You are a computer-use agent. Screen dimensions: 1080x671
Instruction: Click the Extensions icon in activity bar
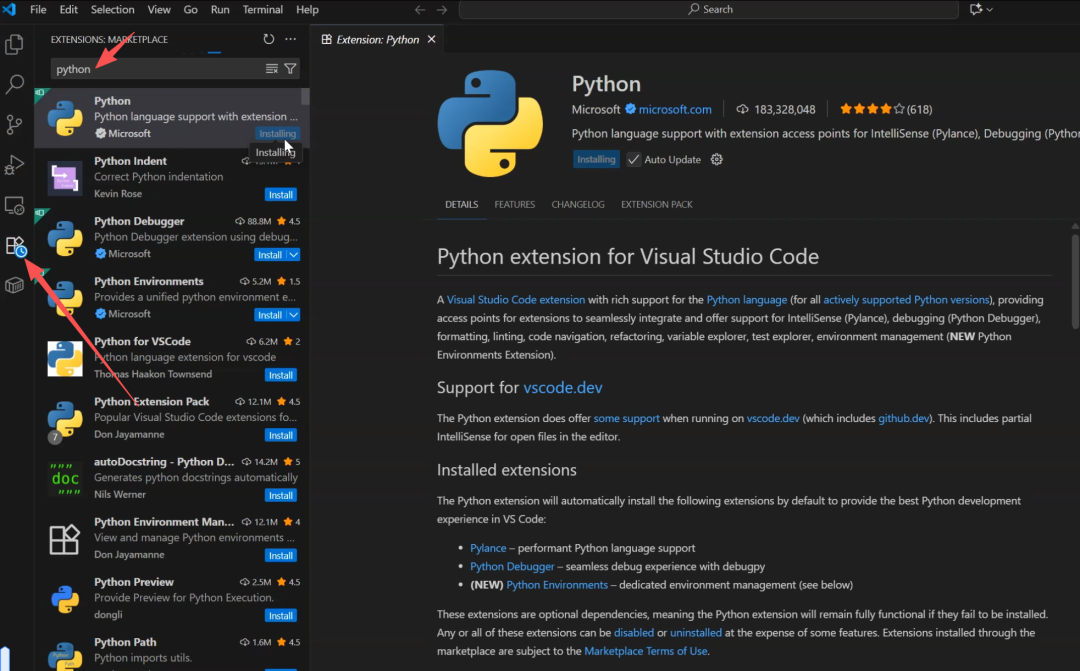[15, 246]
